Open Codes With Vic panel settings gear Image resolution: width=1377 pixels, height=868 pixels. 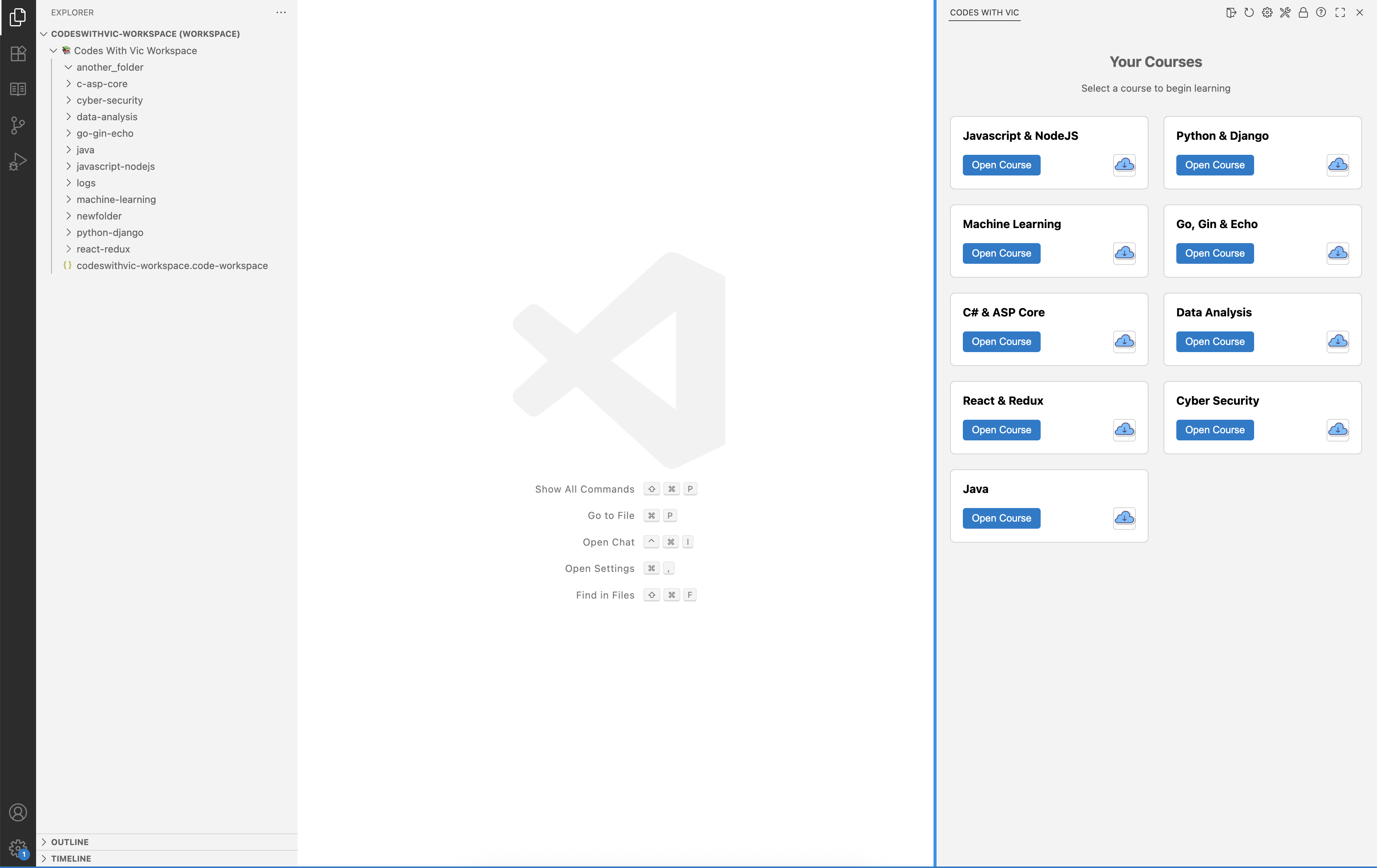pyautogui.click(x=1267, y=12)
